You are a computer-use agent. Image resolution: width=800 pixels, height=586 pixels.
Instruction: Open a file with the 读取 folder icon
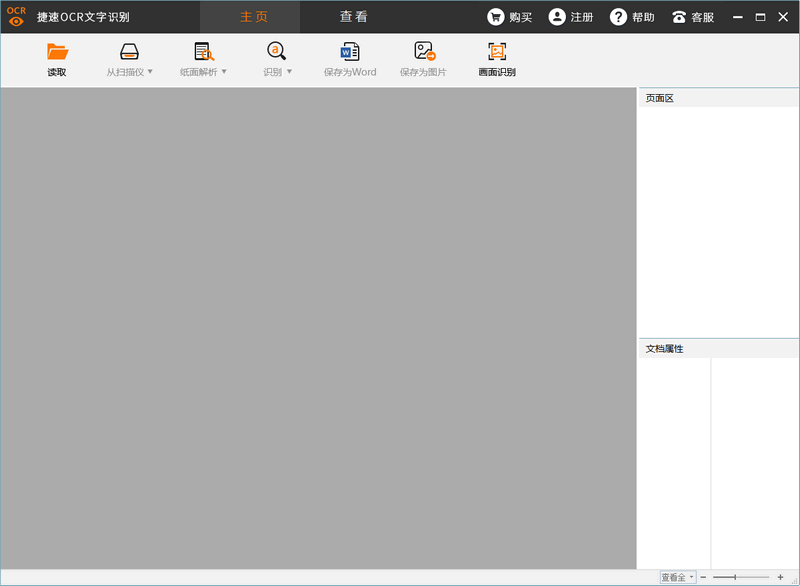[x=57, y=52]
